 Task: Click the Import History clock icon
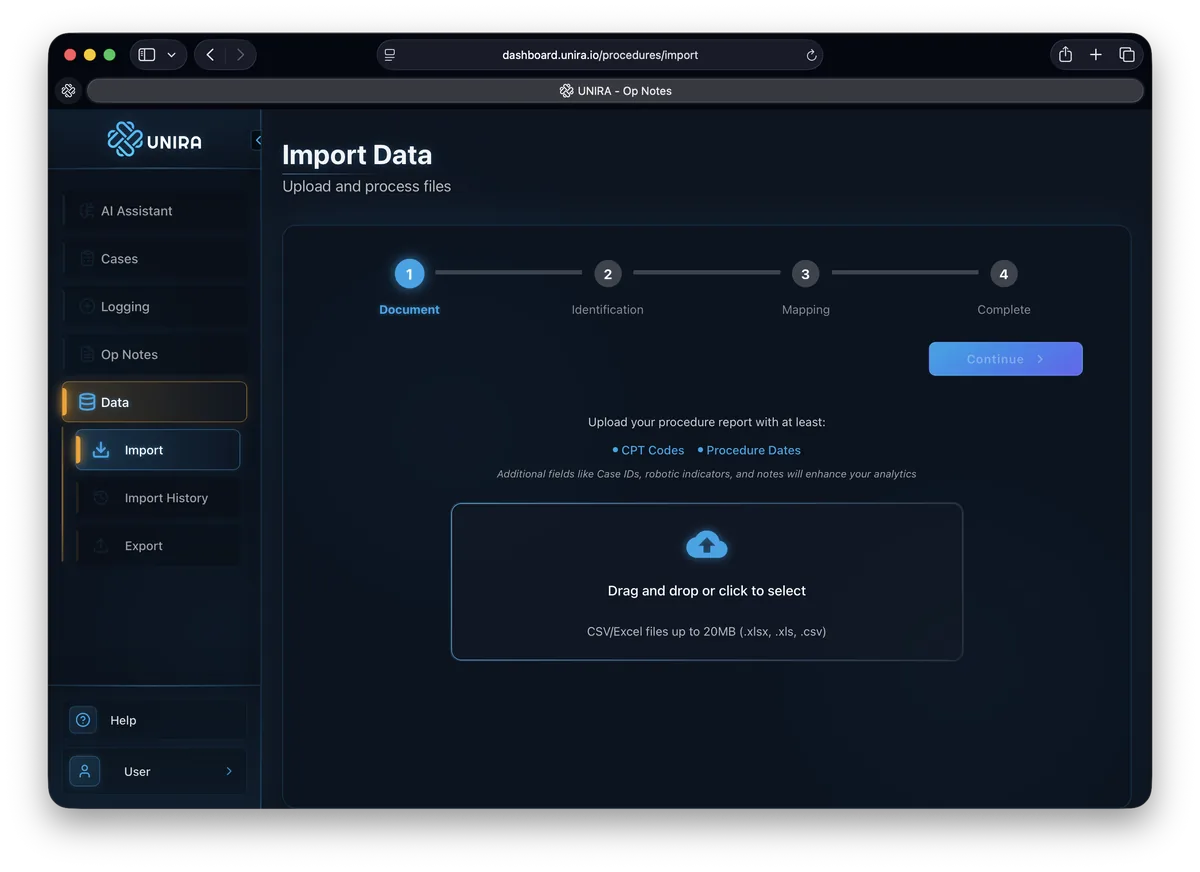[101, 498]
